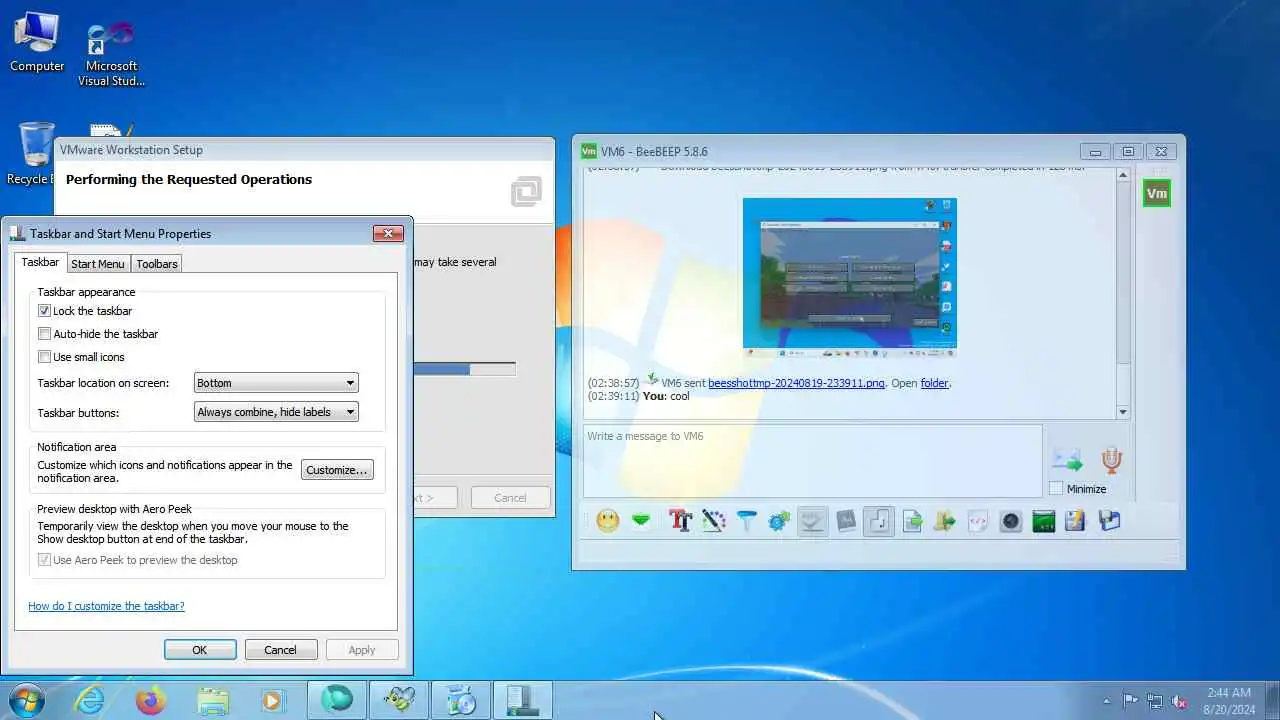Click chat scrollbar down arrow
Viewport: 1280px width, 720px height.
click(1123, 412)
